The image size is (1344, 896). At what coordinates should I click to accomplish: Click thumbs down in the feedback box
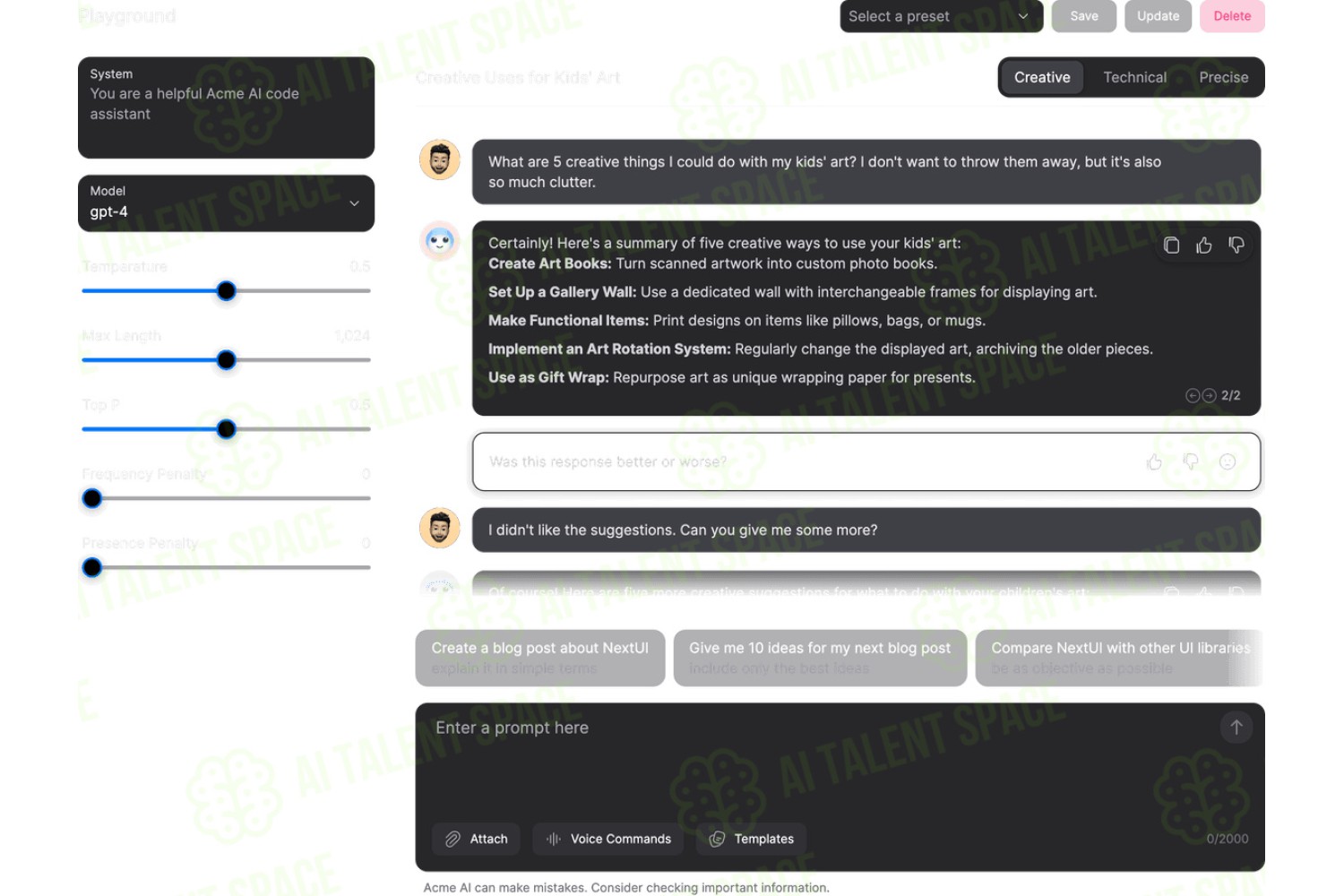click(1191, 461)
